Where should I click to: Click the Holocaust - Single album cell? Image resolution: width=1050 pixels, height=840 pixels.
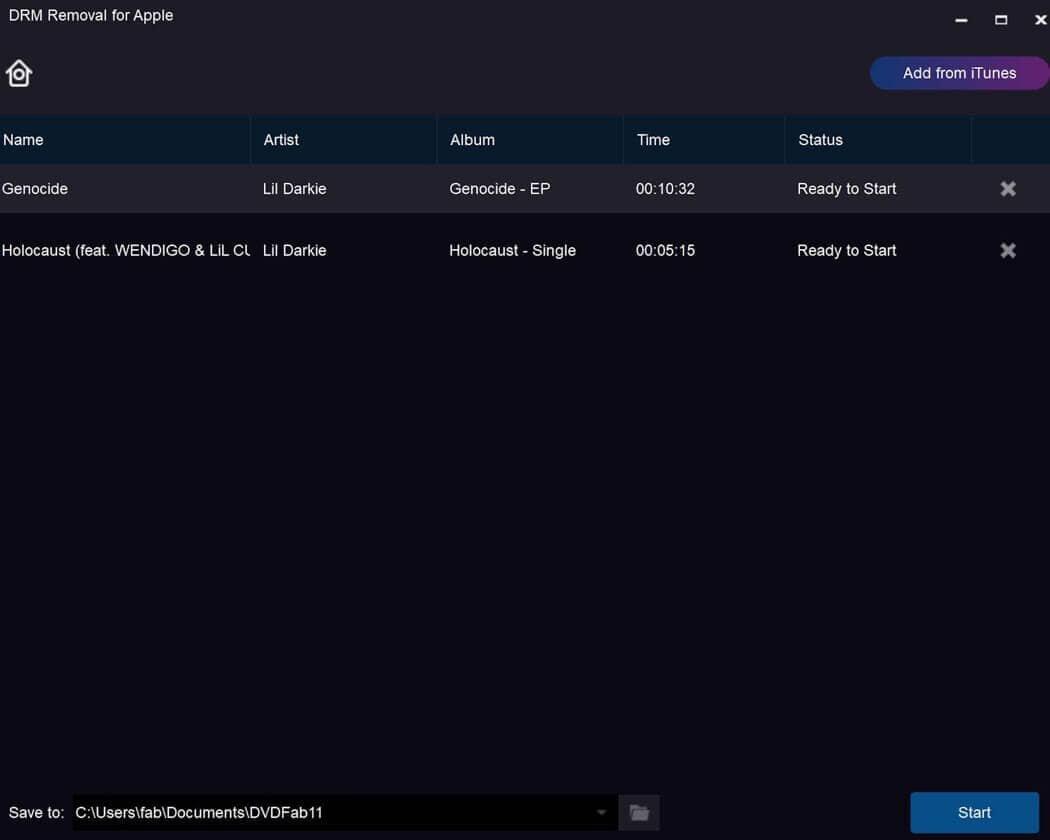512,251
